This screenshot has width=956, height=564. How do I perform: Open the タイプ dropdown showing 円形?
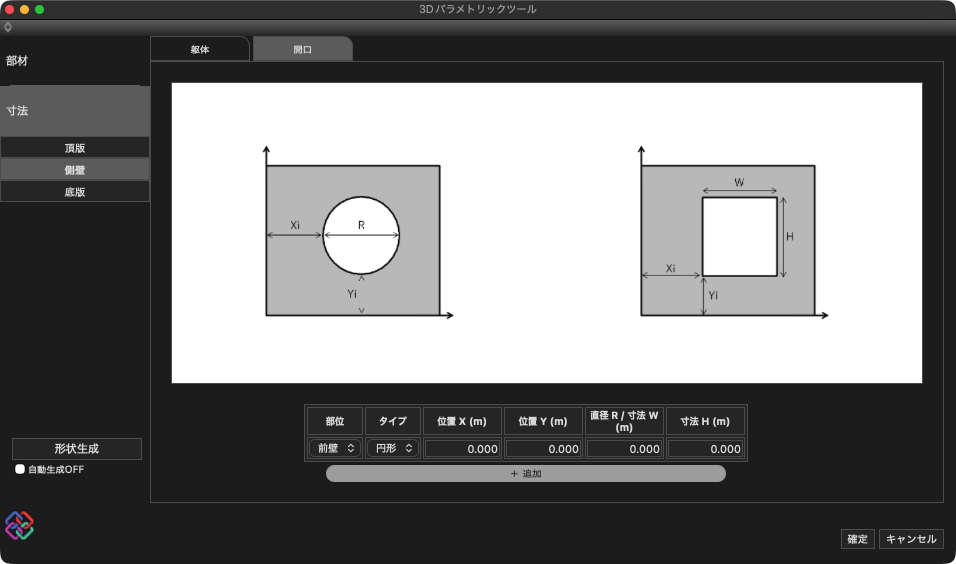pos(392,449)
